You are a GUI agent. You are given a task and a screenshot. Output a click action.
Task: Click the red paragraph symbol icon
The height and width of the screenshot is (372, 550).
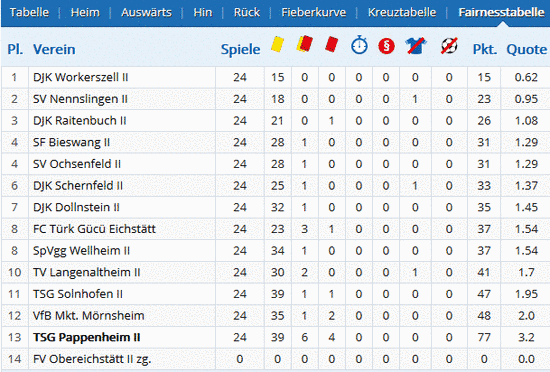(386, 46)
